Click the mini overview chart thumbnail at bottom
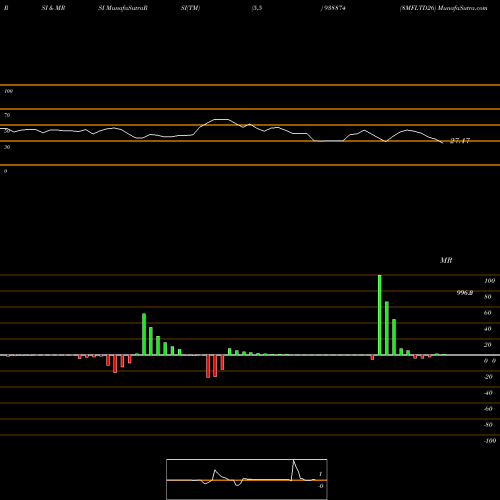The height and width of the screenshot is (500, 500). [x=247, y=479]
